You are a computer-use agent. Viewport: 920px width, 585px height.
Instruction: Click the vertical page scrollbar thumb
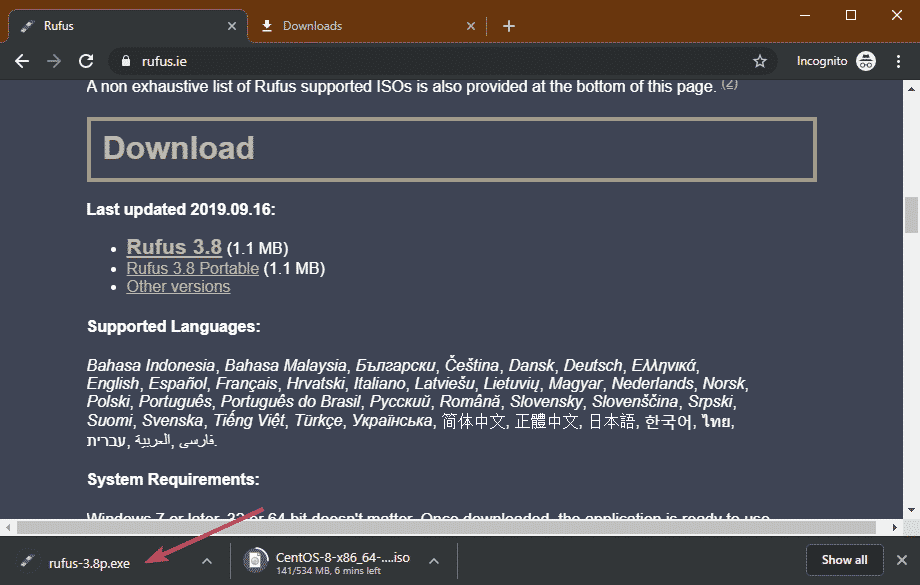(910, 215)
